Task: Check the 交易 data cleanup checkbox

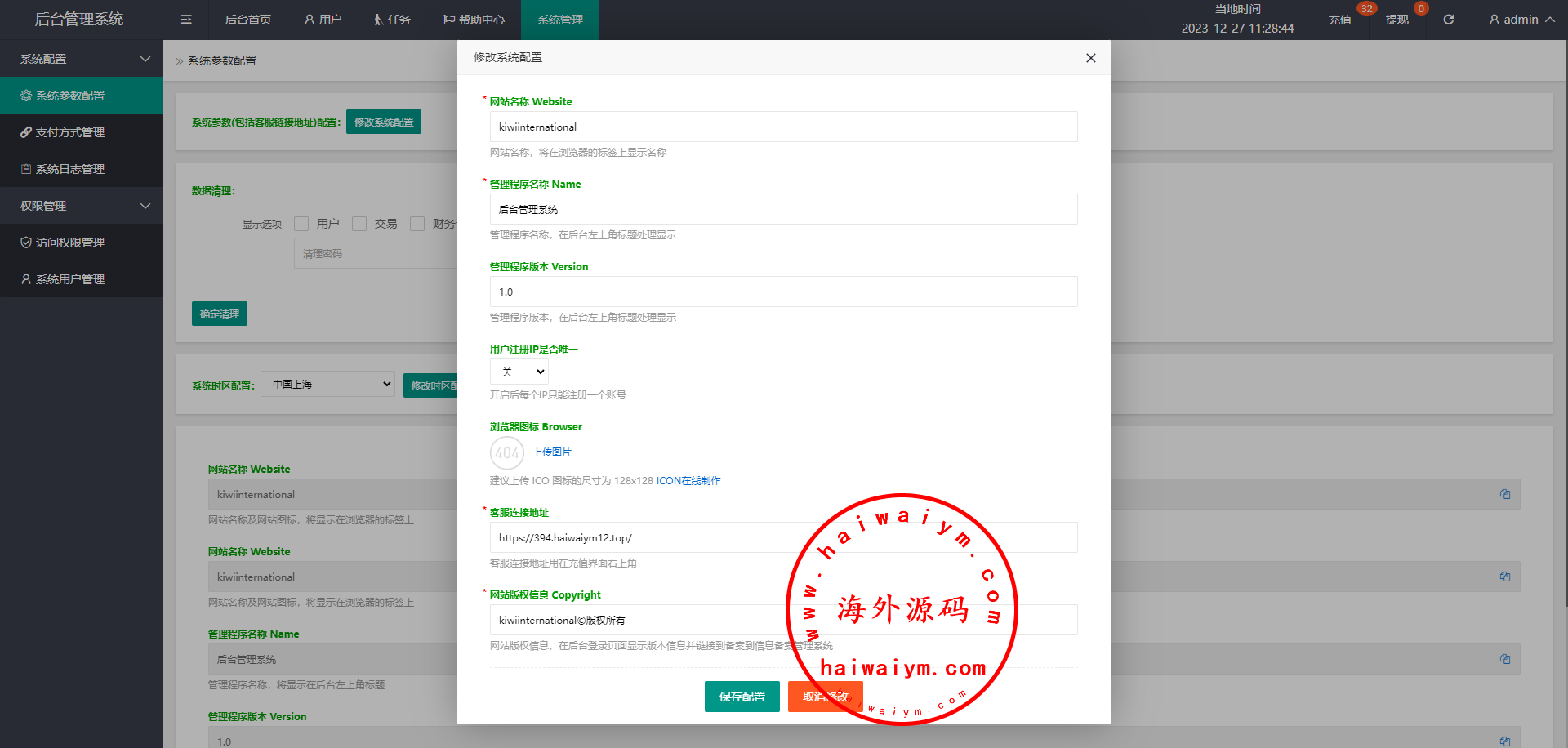Action: click(x=359, y=224)
